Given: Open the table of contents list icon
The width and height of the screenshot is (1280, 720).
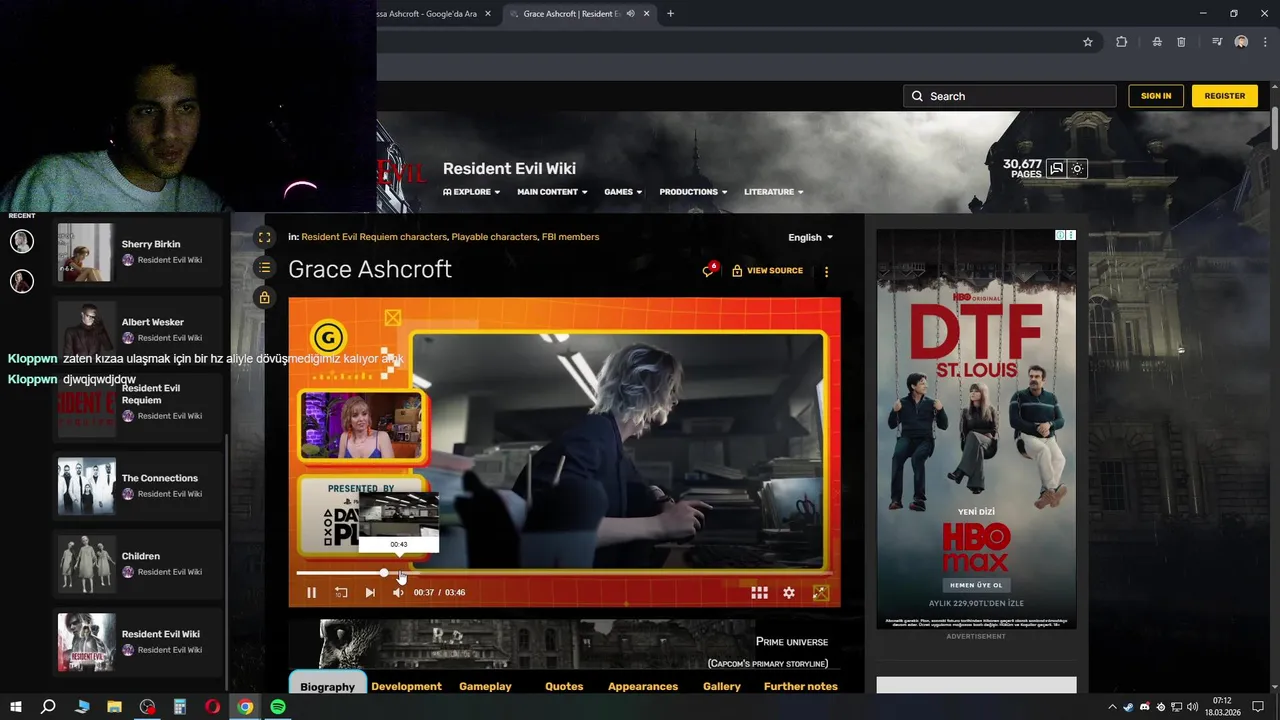Looking at the screenshot, I should click(264, 267).
